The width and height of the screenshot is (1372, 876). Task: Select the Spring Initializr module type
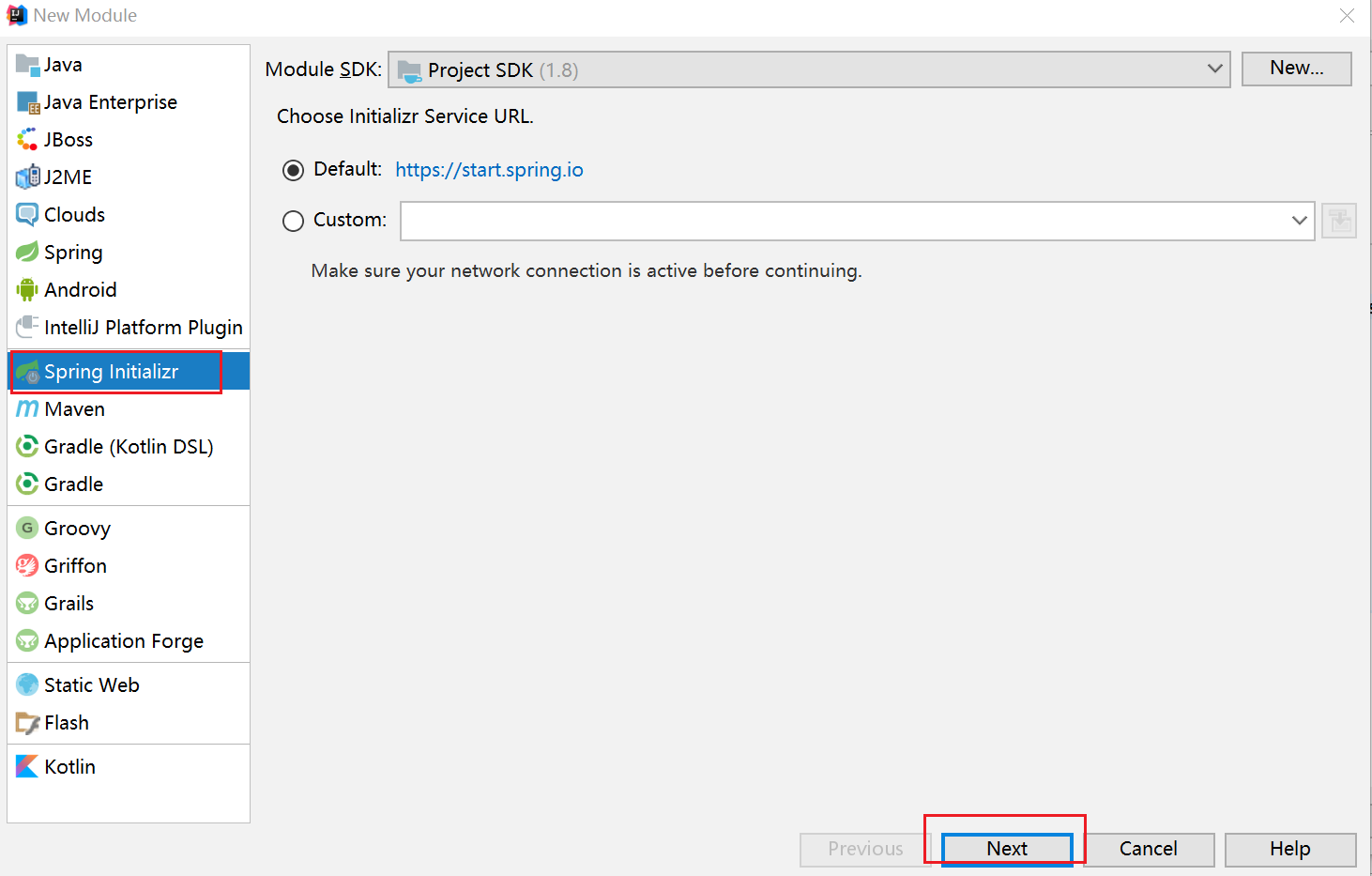(x=113, y=371)
